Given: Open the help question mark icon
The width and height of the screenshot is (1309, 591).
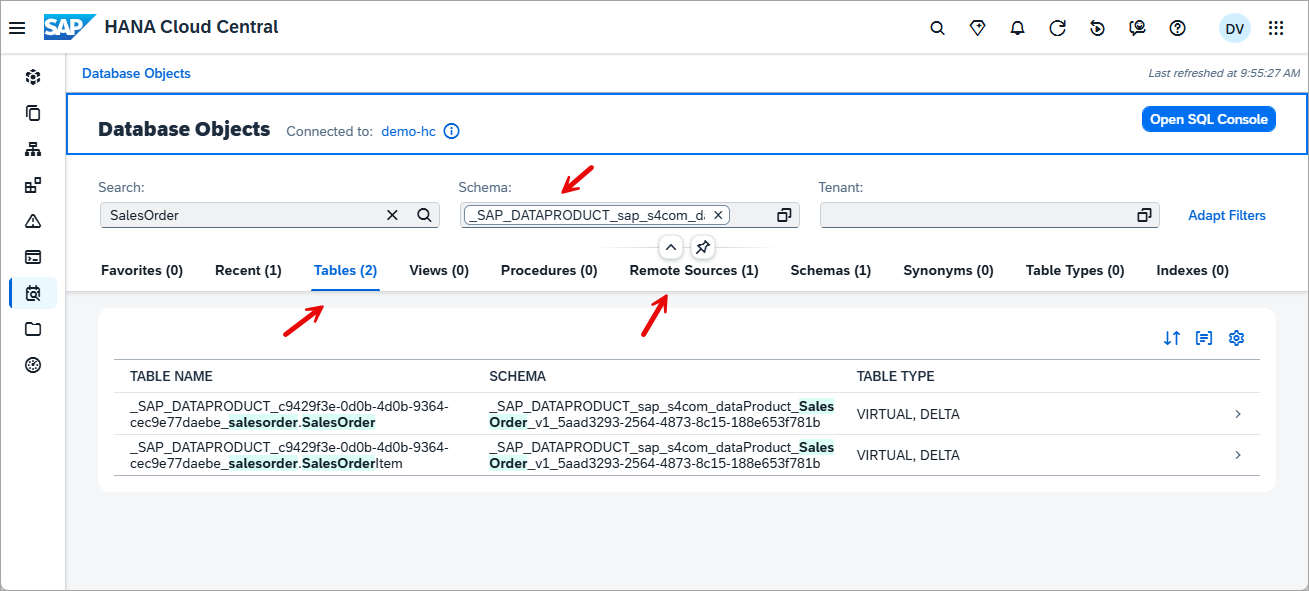Looking at the screenshot, I should (1177, 28).
